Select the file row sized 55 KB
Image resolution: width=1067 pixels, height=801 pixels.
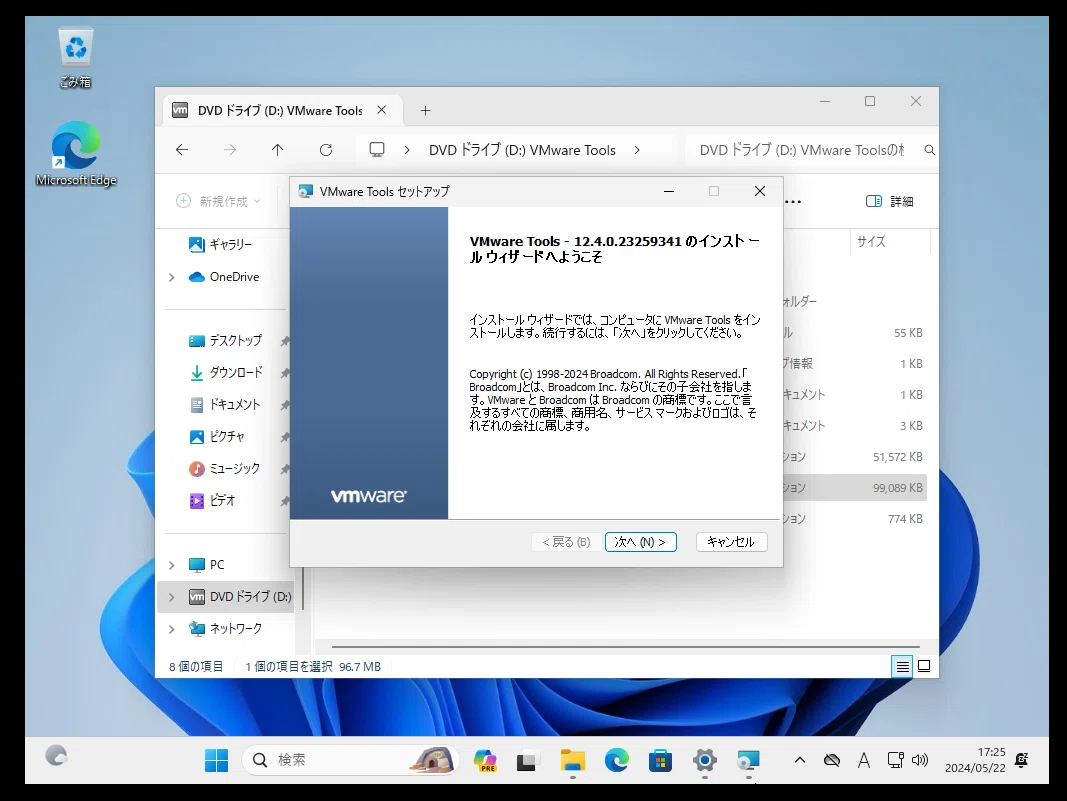[x=855, y=333]
